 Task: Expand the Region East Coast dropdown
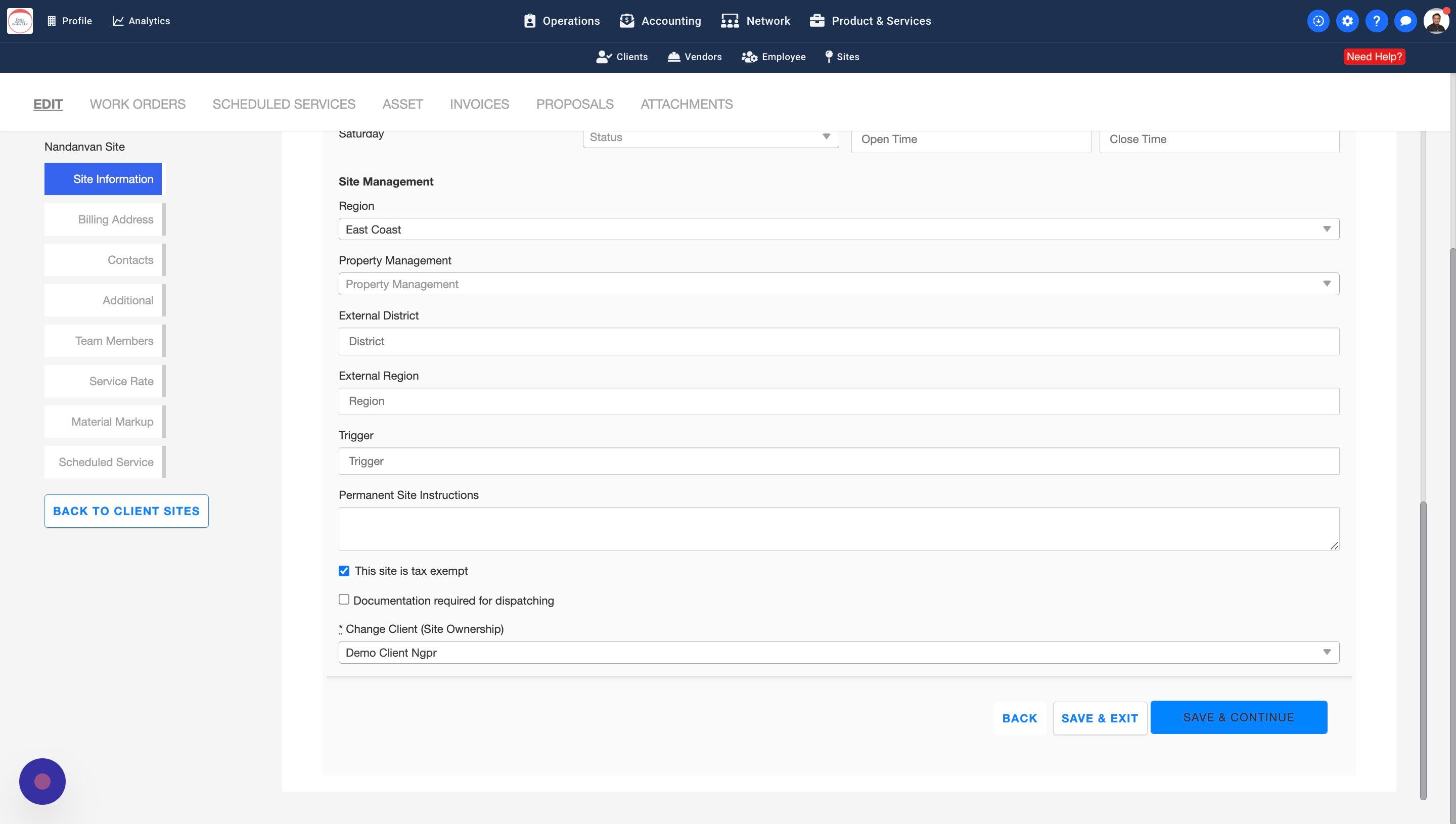click(839, 229)
